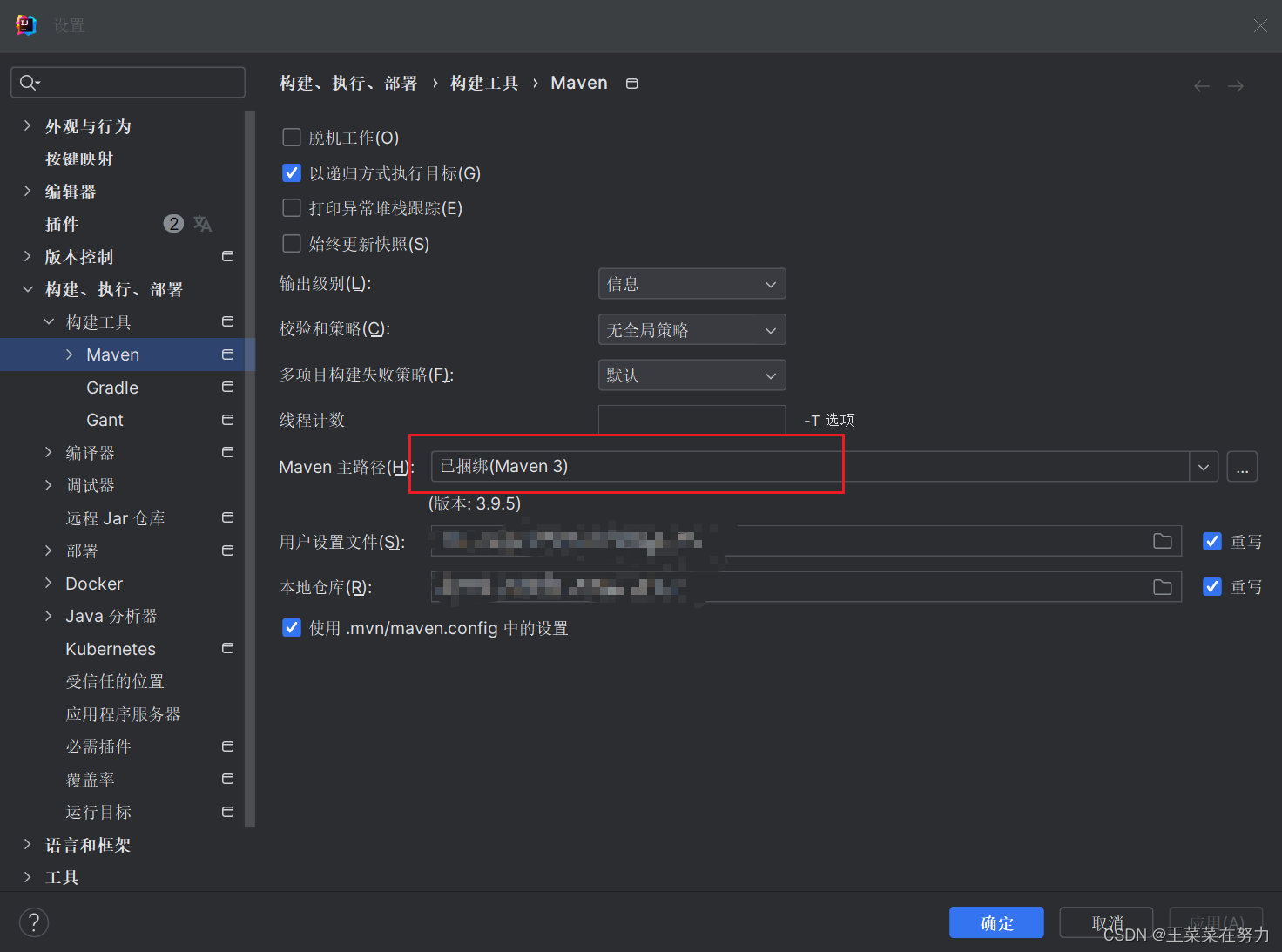The width and height of the screenshot is (1282, 952).
Task: Expand 编辑器 section
Action: click(x=27, y=192)
